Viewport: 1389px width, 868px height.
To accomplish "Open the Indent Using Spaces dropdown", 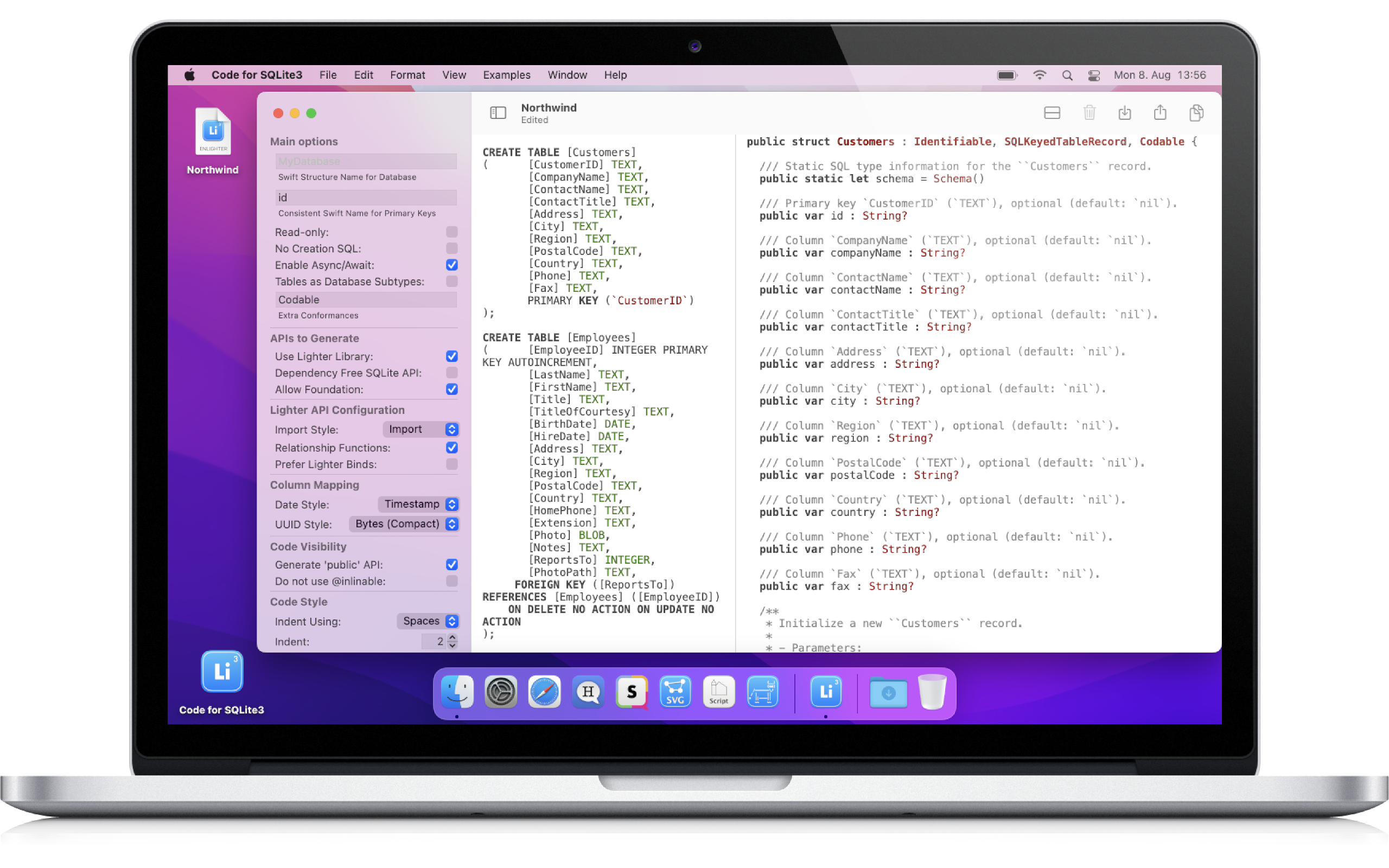I will point(428,621).
